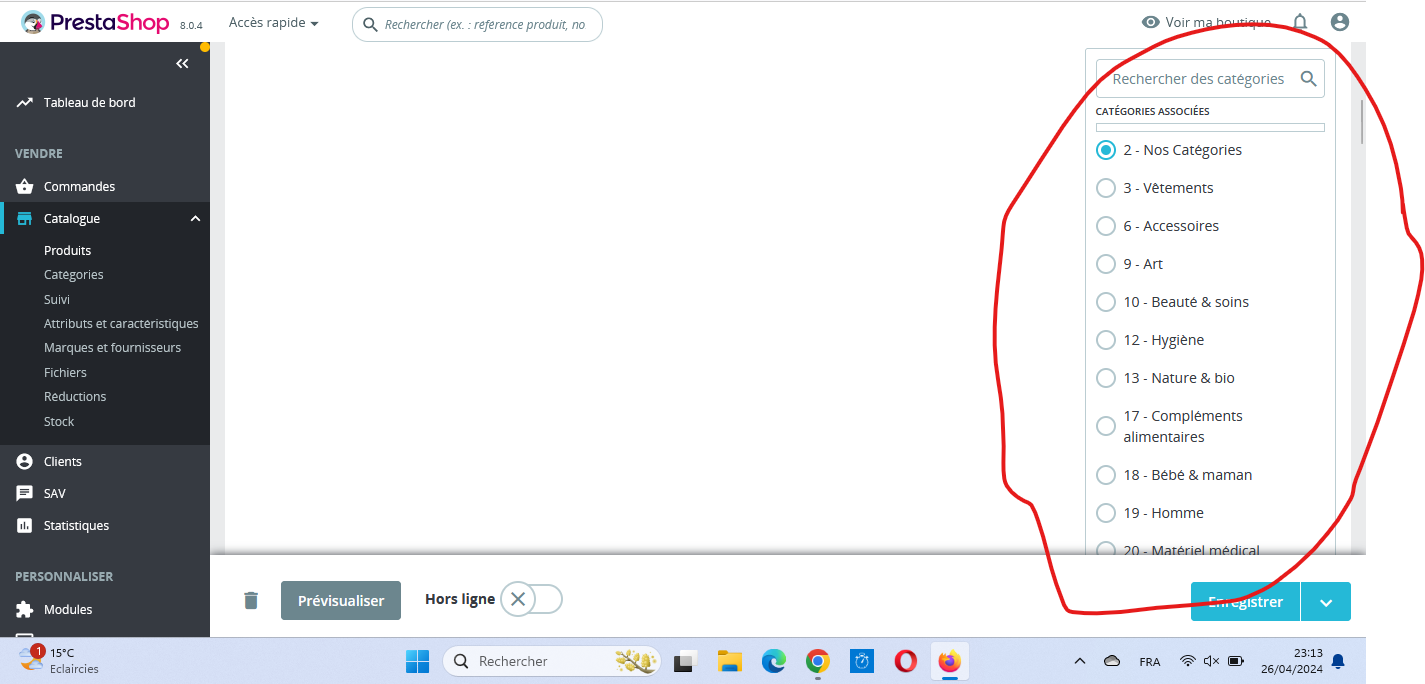The width and height of the screenshot is (1425, 684).
Task: Select the 12 - Hygiène radio
Action: (1105, 340)
